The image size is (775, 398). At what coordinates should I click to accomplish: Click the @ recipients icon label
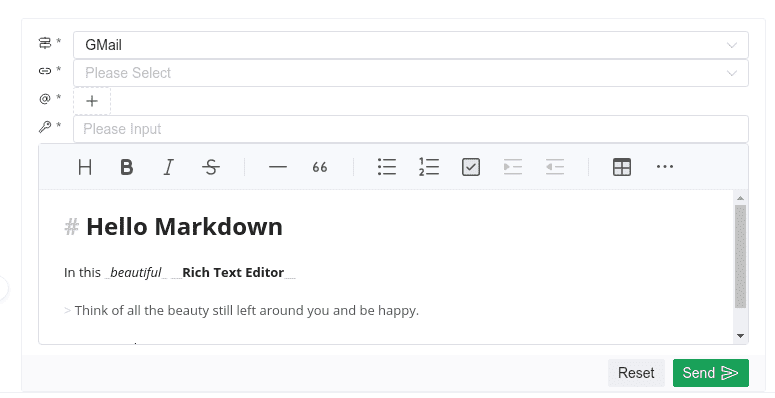45,99
